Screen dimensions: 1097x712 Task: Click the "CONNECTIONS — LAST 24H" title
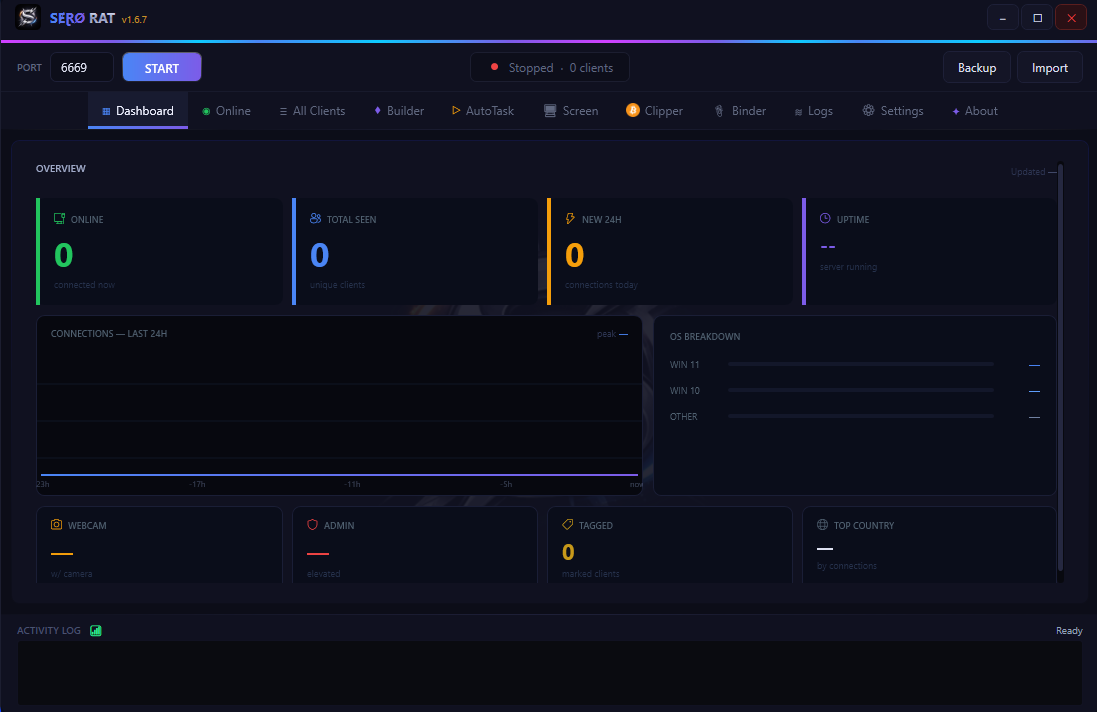[x=109, y=334]
